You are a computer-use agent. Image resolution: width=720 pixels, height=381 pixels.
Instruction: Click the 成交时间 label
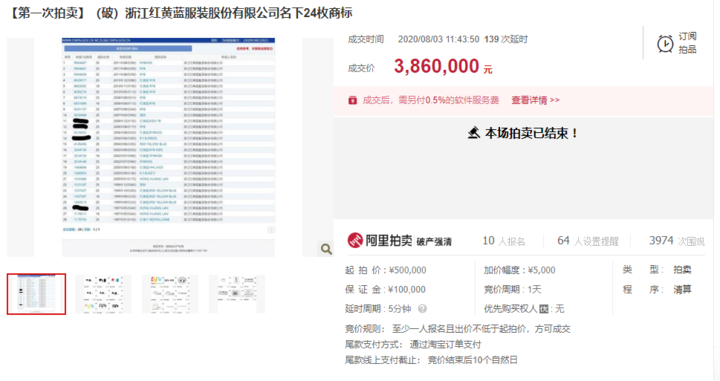point(366,39)
